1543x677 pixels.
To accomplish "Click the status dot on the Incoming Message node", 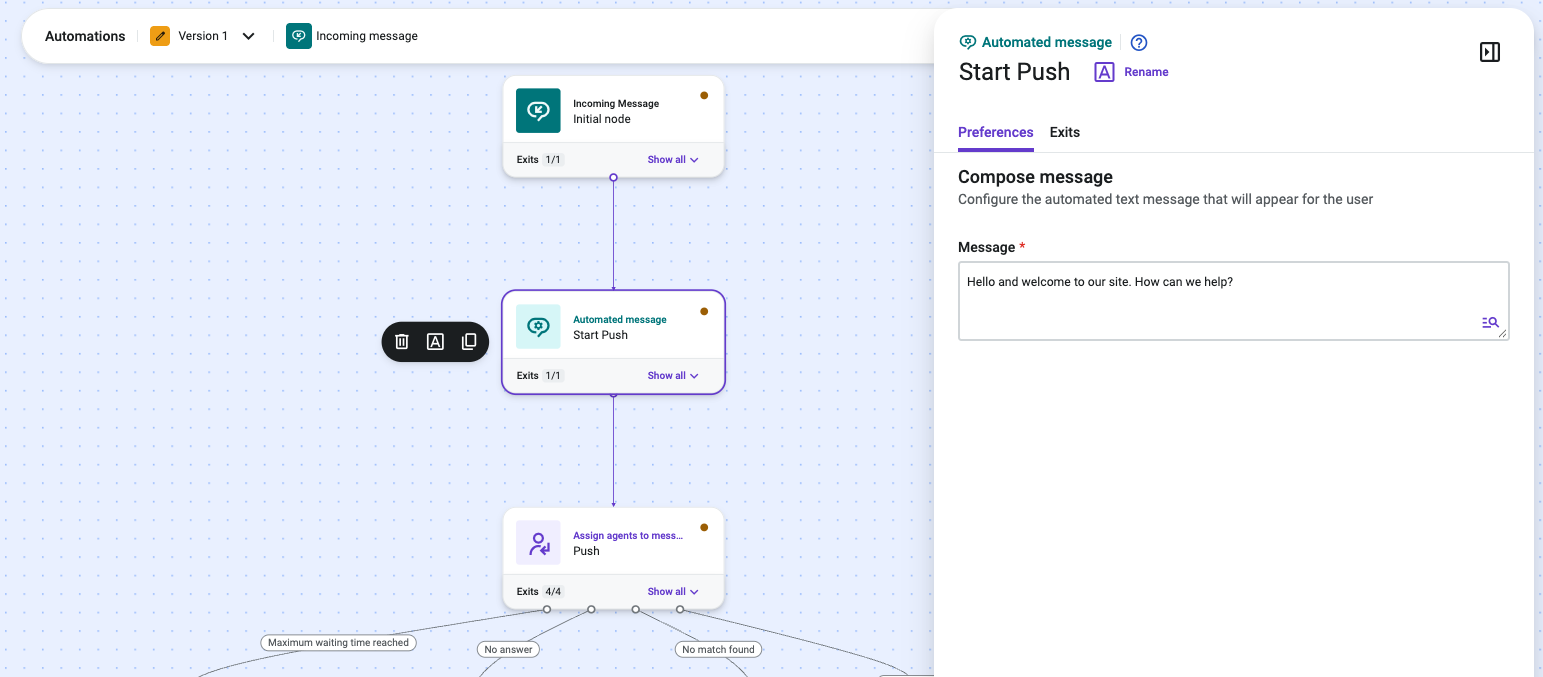I will click(704, 96).
